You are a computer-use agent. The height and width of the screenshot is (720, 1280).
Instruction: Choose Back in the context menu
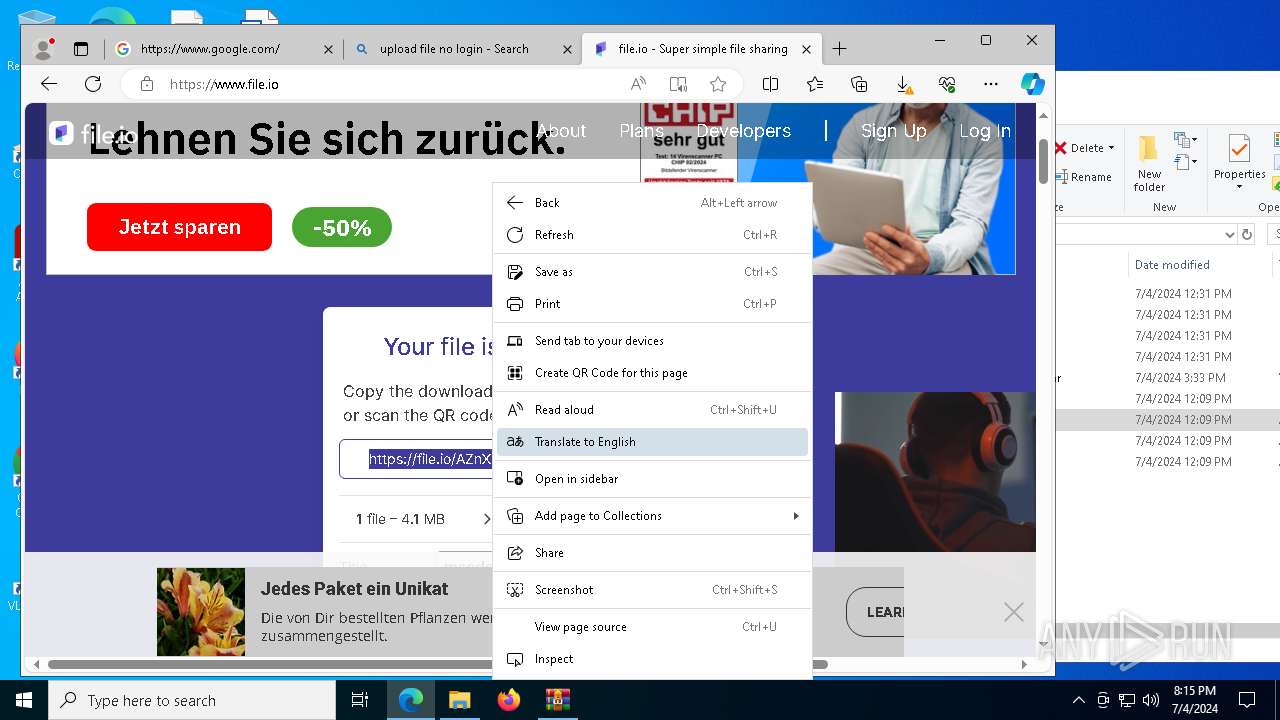[x=652, y=203]
